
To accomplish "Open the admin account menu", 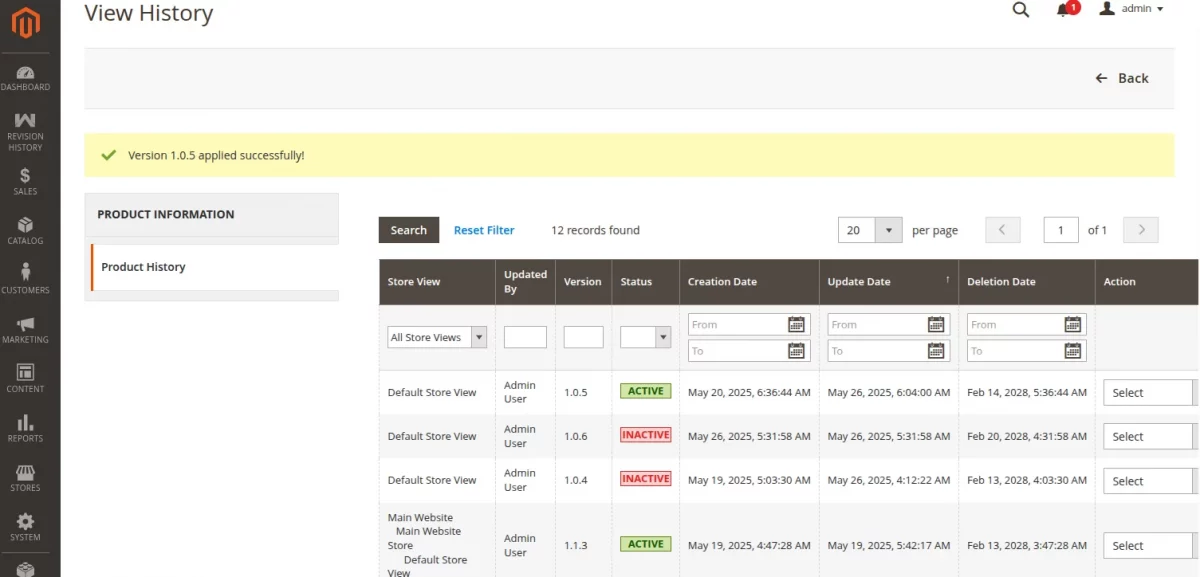I will click(x=1132, y=9).
